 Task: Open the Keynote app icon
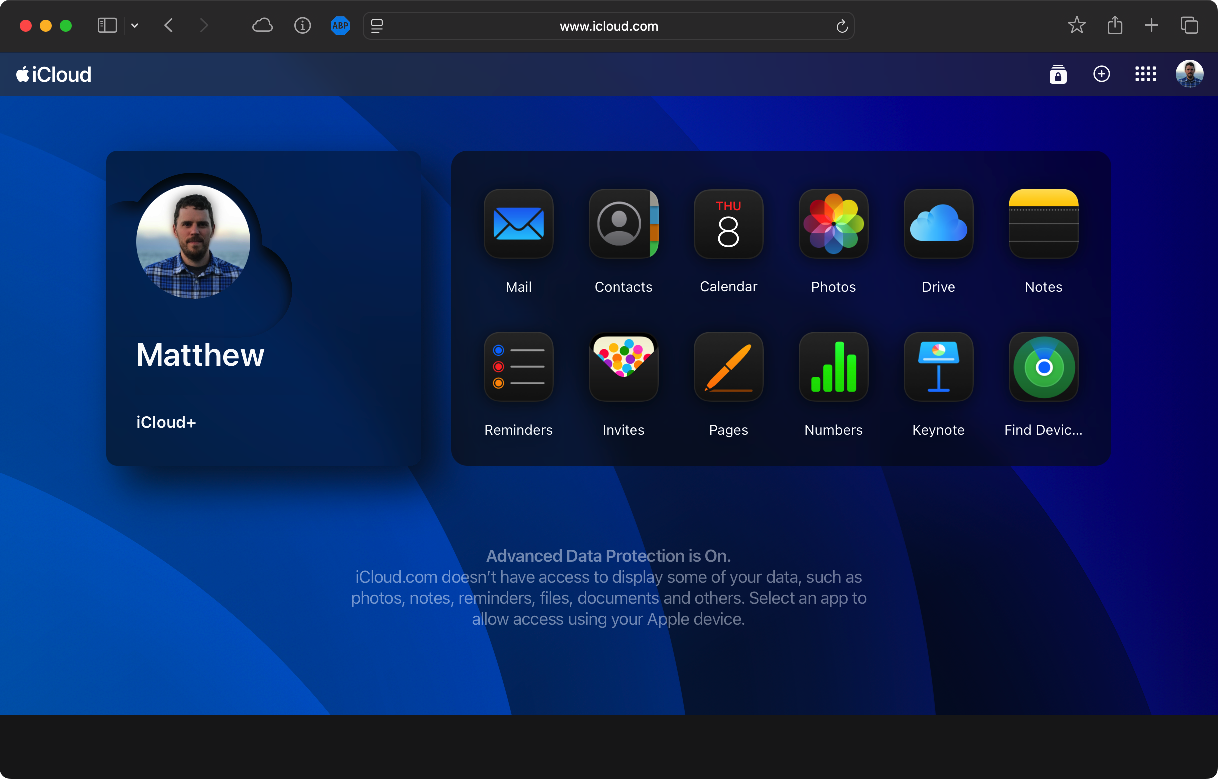tap(938, 367)
